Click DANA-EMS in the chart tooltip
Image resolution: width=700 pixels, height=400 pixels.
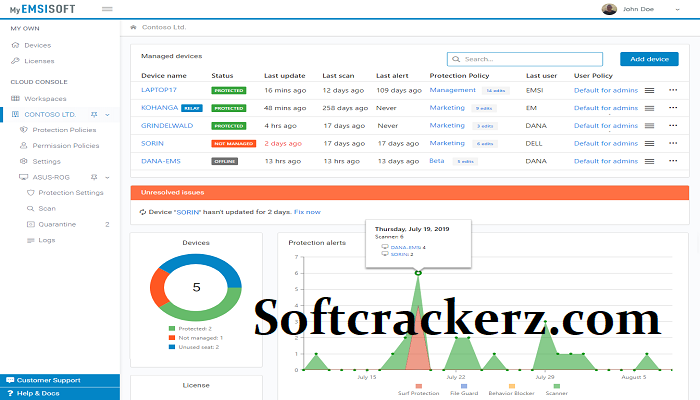click(405, 247)
